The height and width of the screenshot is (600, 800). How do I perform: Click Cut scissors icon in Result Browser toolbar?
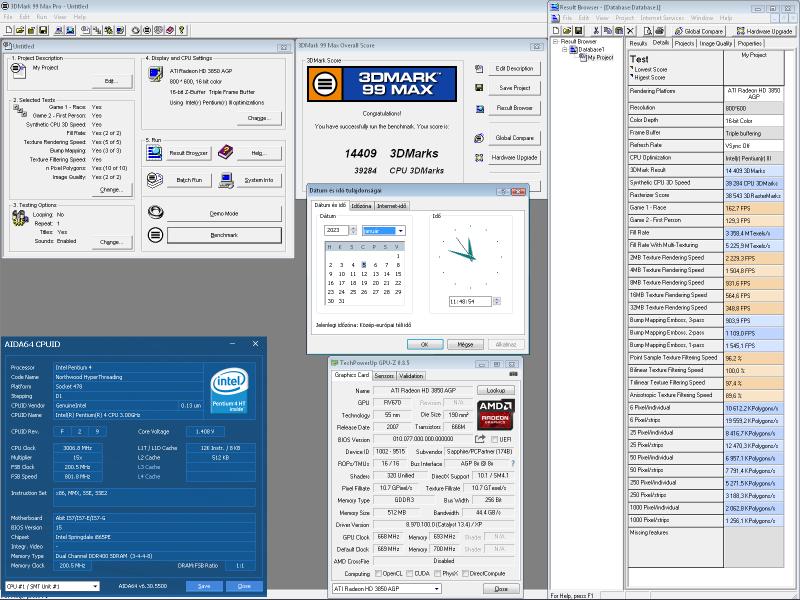596,31
